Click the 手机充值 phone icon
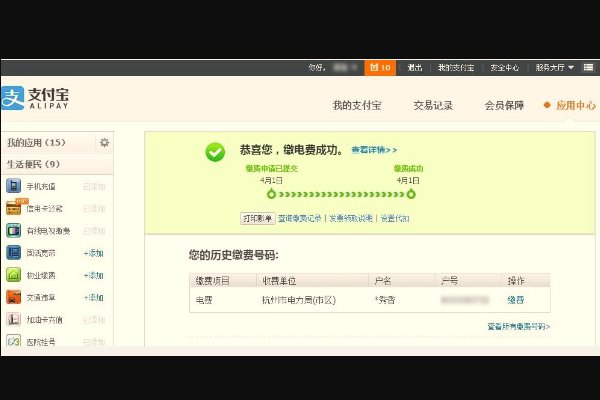600x400 pixels. click(13, 186)
